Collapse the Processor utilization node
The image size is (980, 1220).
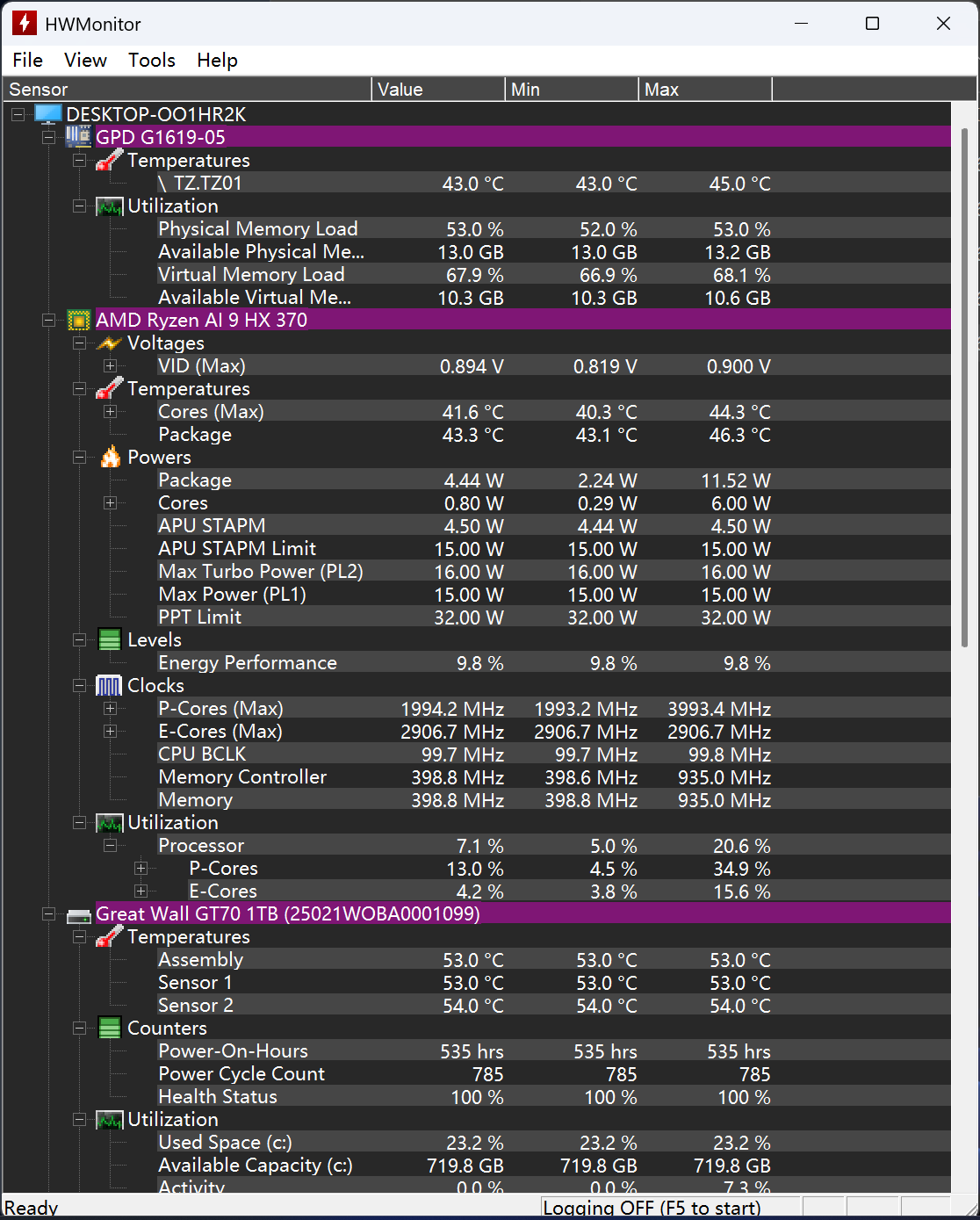pyautogui.click(x=110, y=845)
